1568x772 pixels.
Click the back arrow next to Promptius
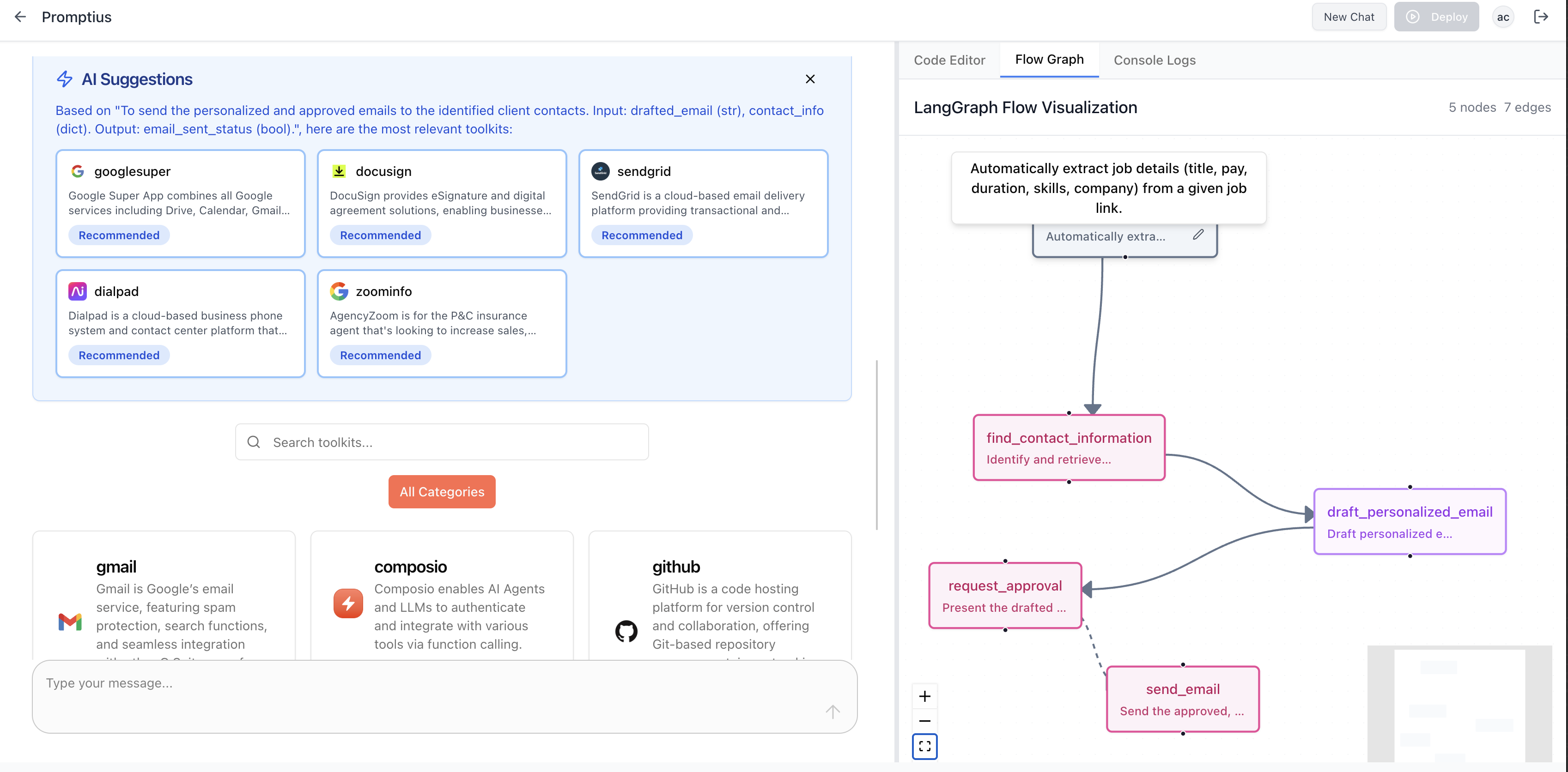click(20, 17)
